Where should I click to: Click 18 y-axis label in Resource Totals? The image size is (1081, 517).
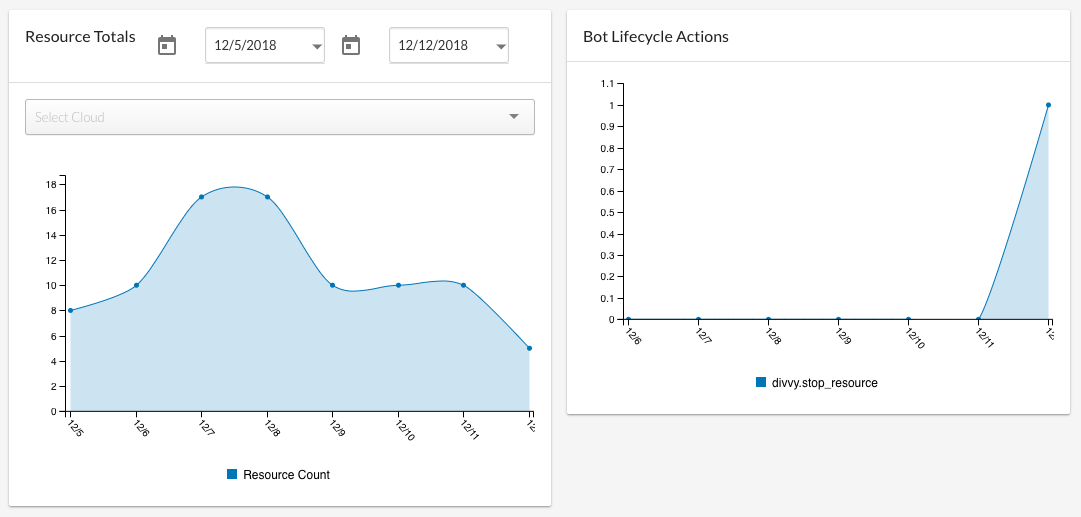(51, 185)
